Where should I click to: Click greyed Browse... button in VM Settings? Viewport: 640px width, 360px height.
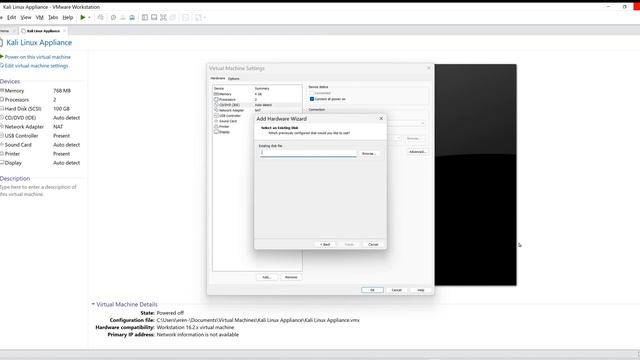click(413, 138)
